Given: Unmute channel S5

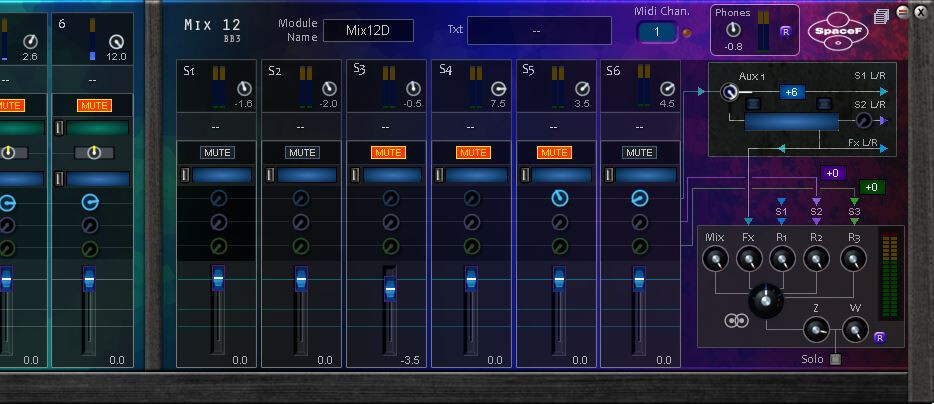Looking at the screenshot, I should click(554, 153).
